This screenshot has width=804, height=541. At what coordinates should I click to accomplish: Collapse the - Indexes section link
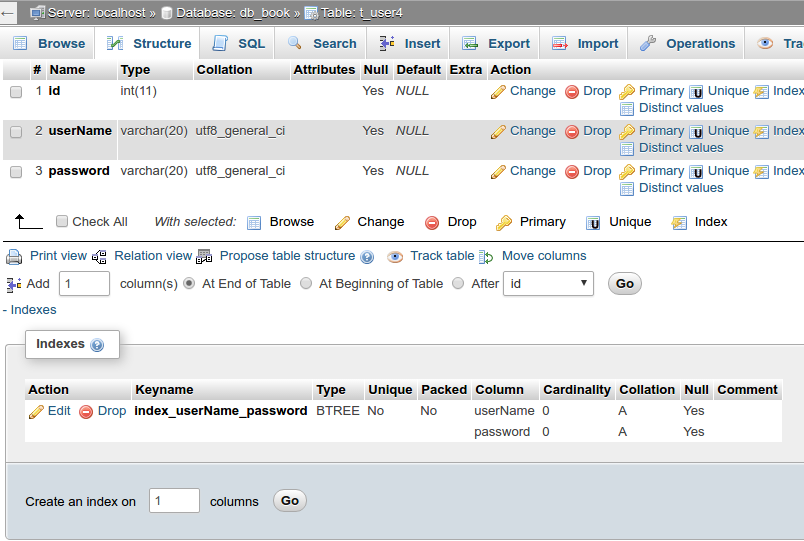(x=30, y=310)
